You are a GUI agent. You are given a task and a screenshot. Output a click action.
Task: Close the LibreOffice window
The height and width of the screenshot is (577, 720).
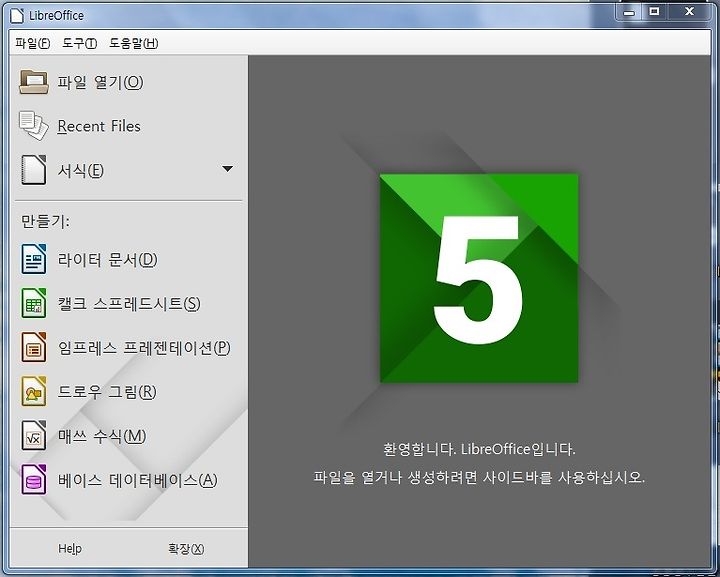tap(689, 12)
